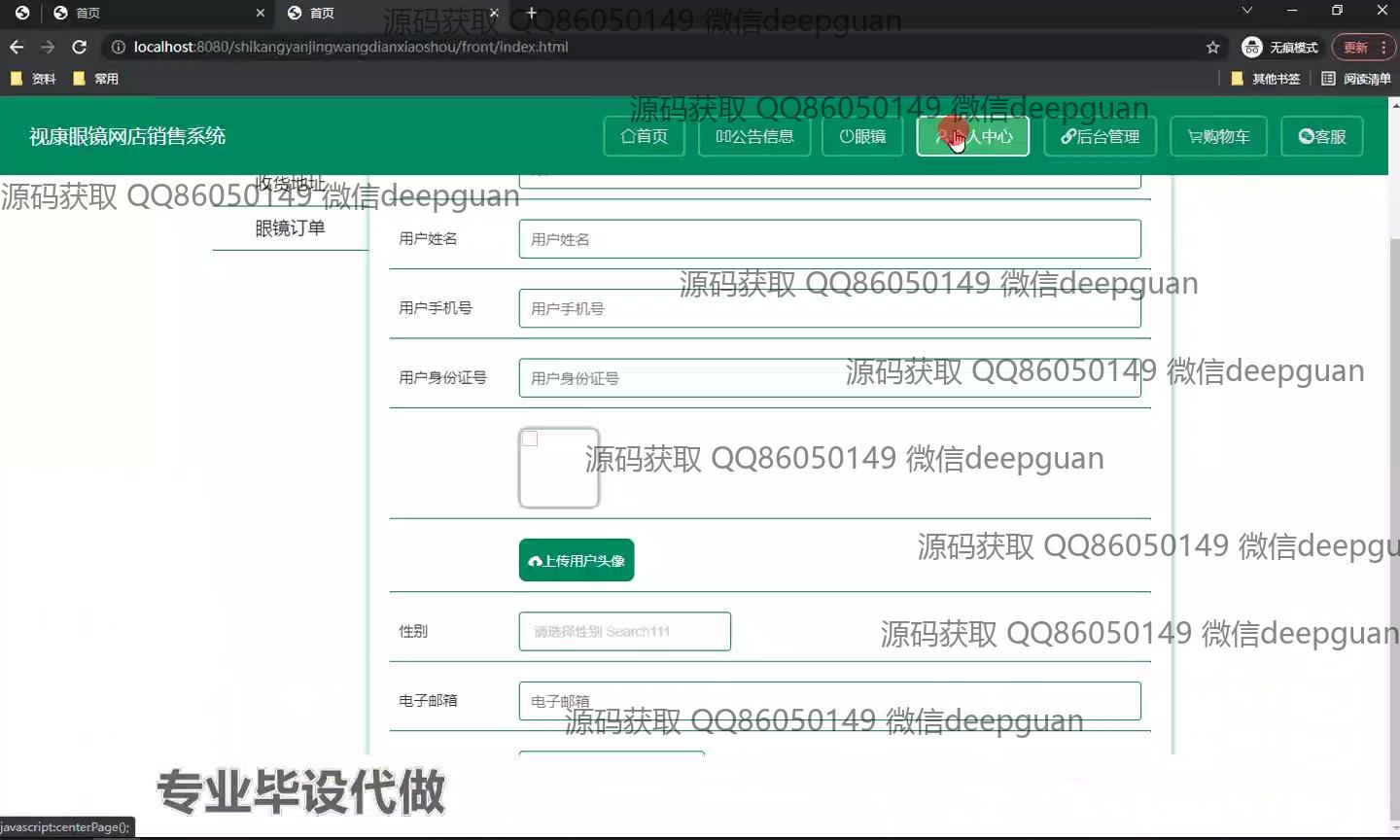
Task: Go to 首页 in navigation bar
Action: 645,136
